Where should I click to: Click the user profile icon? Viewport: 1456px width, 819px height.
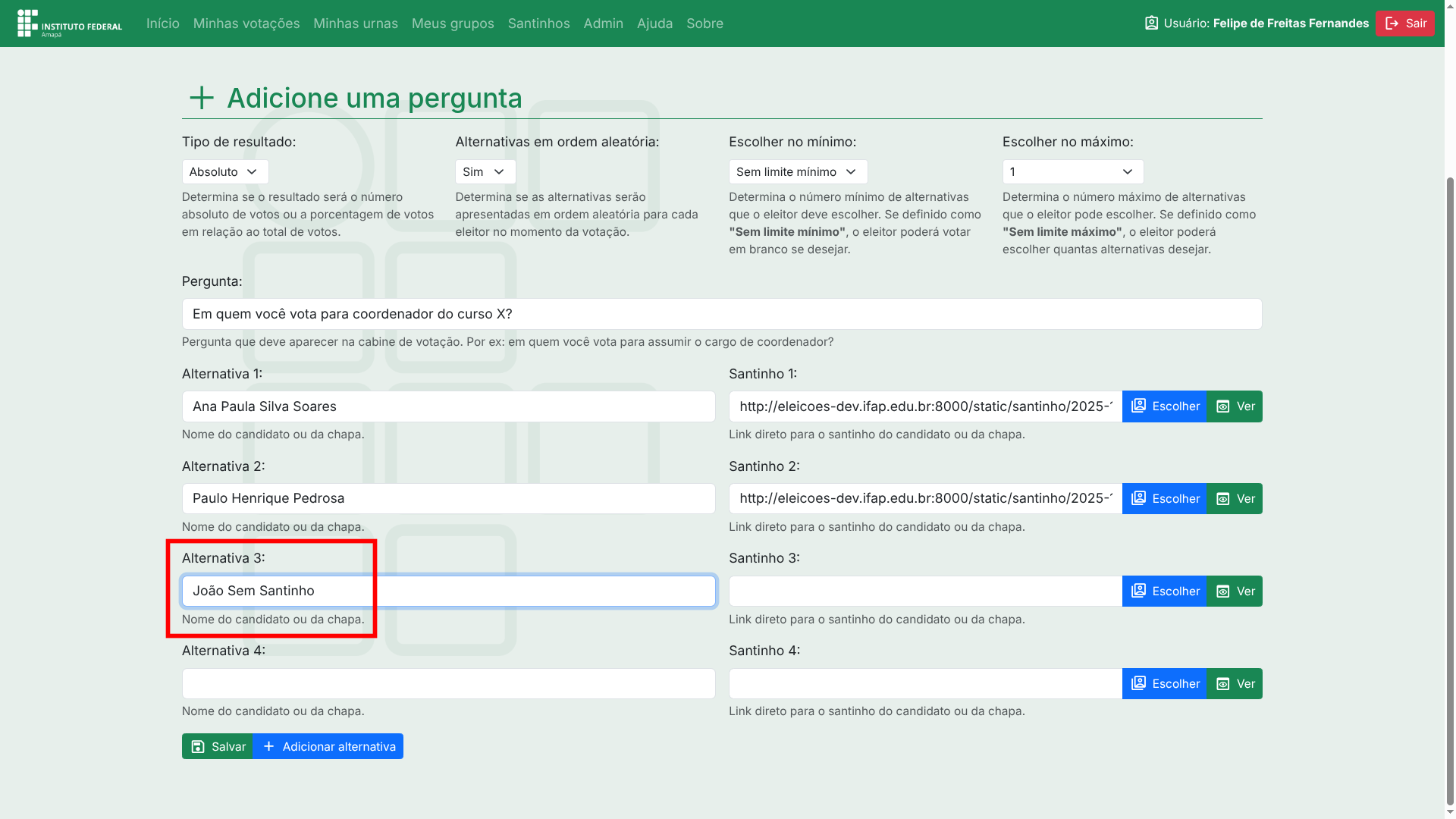(1151, 24)
